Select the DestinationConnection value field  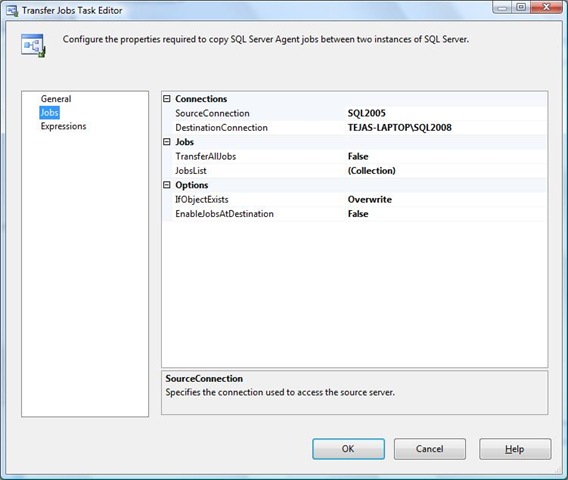(446, 128)
